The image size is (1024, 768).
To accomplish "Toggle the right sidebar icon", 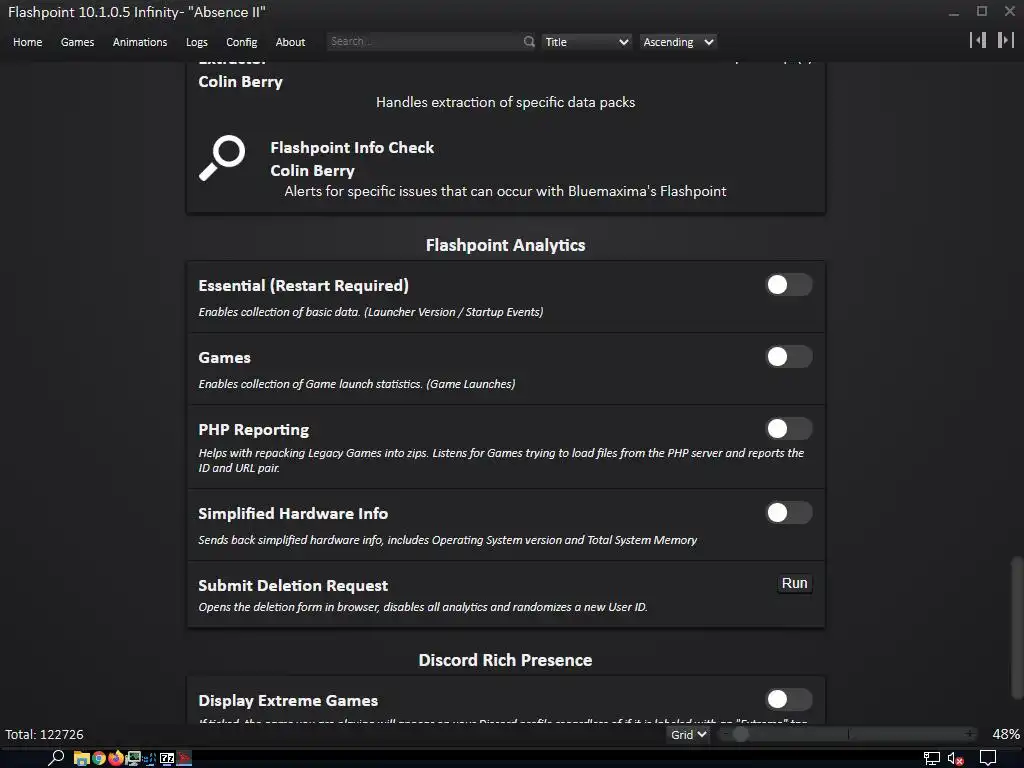I will (1005, 40).
